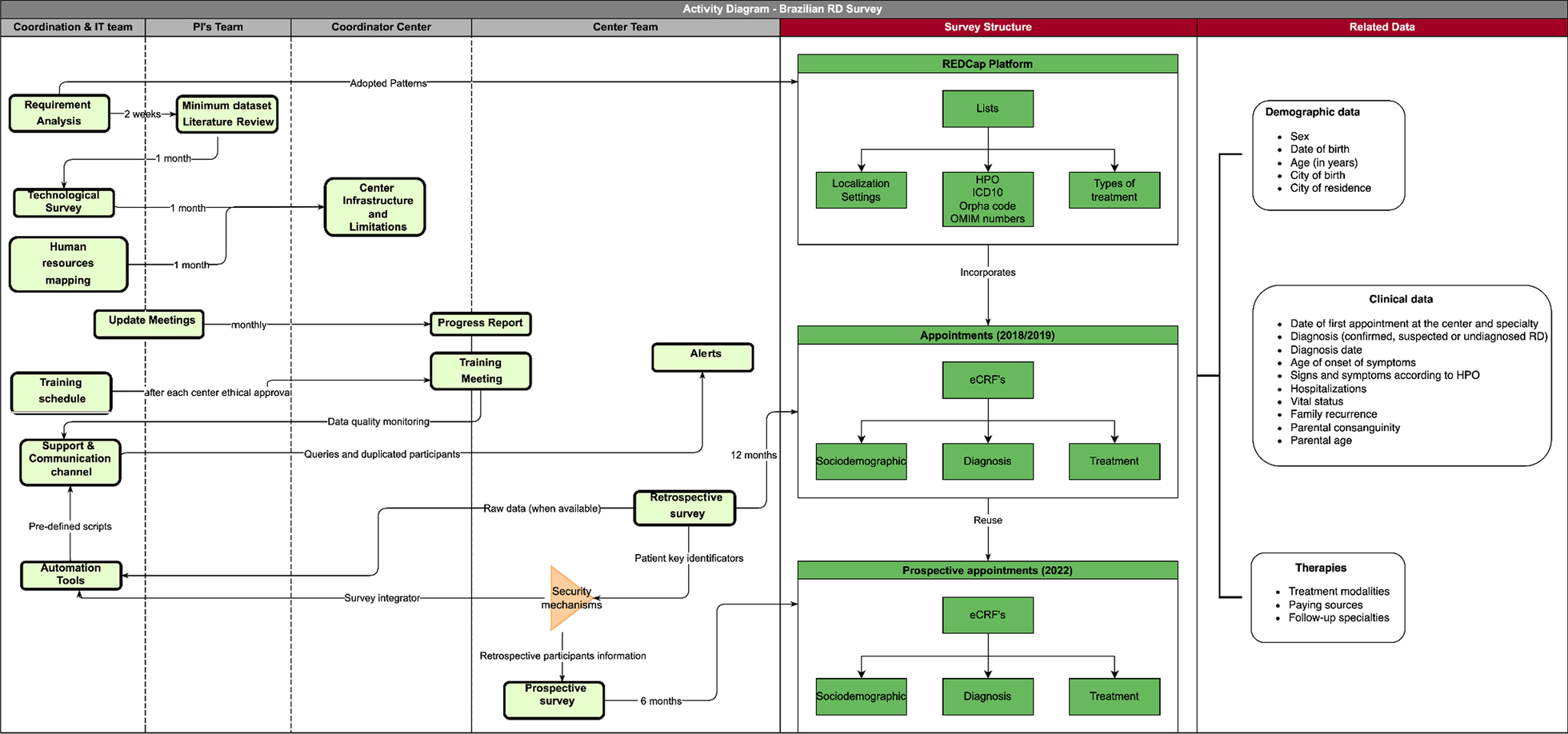
Task: Select Treatment box under Appointments (2018/2019)
Action: click(1114, 461)
